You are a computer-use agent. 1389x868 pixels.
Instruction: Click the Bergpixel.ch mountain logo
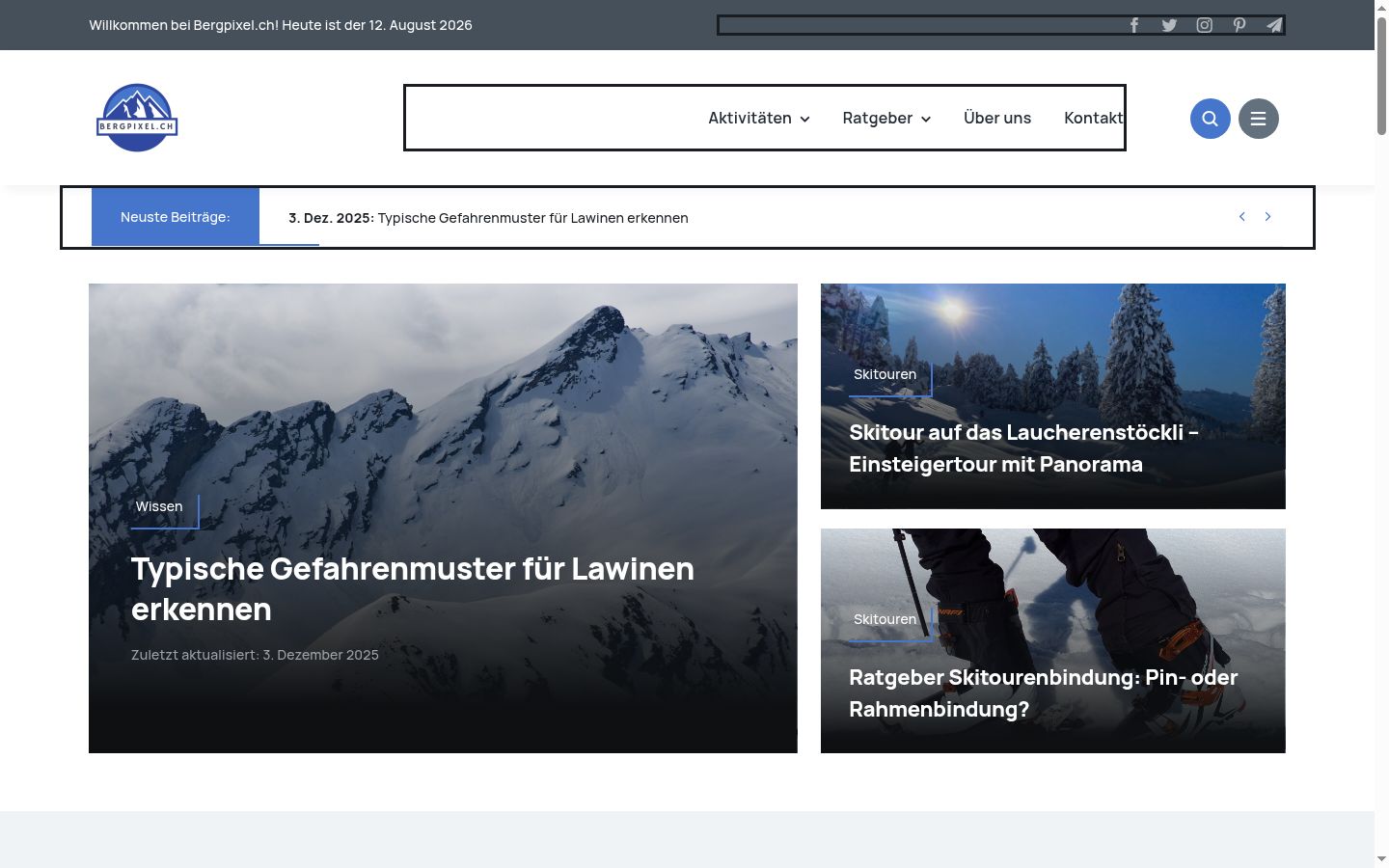click(137, 118)
